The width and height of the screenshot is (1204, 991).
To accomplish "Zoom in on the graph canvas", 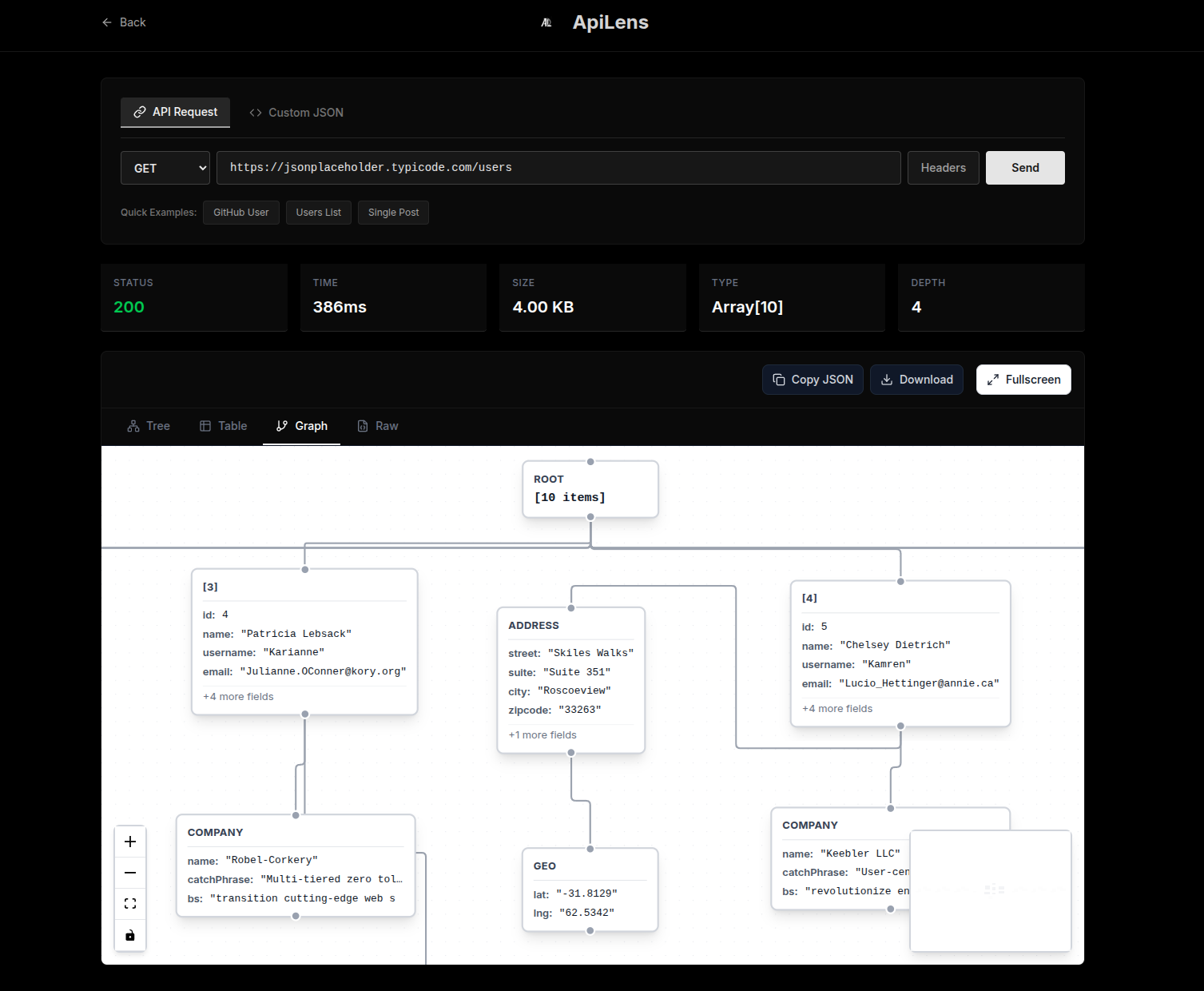I will coord(130,842).
